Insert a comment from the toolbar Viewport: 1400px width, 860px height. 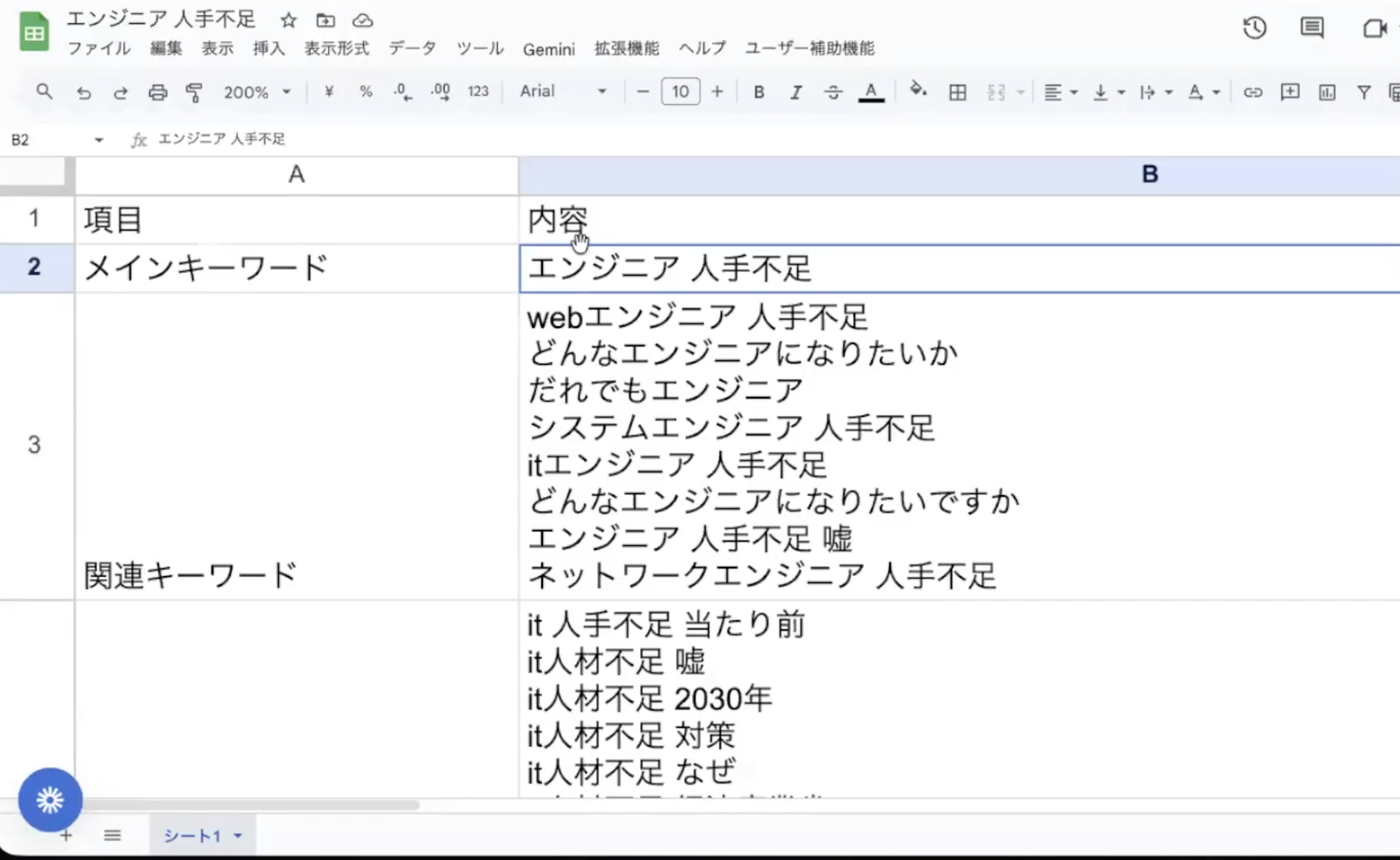pyautogui.click(x=1290, y=92)
